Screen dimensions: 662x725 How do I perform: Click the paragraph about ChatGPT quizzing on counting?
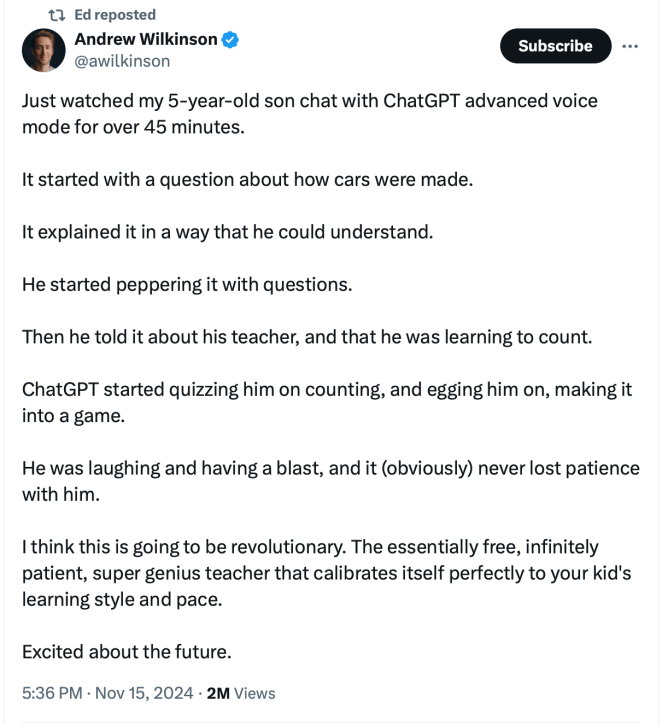325,401
